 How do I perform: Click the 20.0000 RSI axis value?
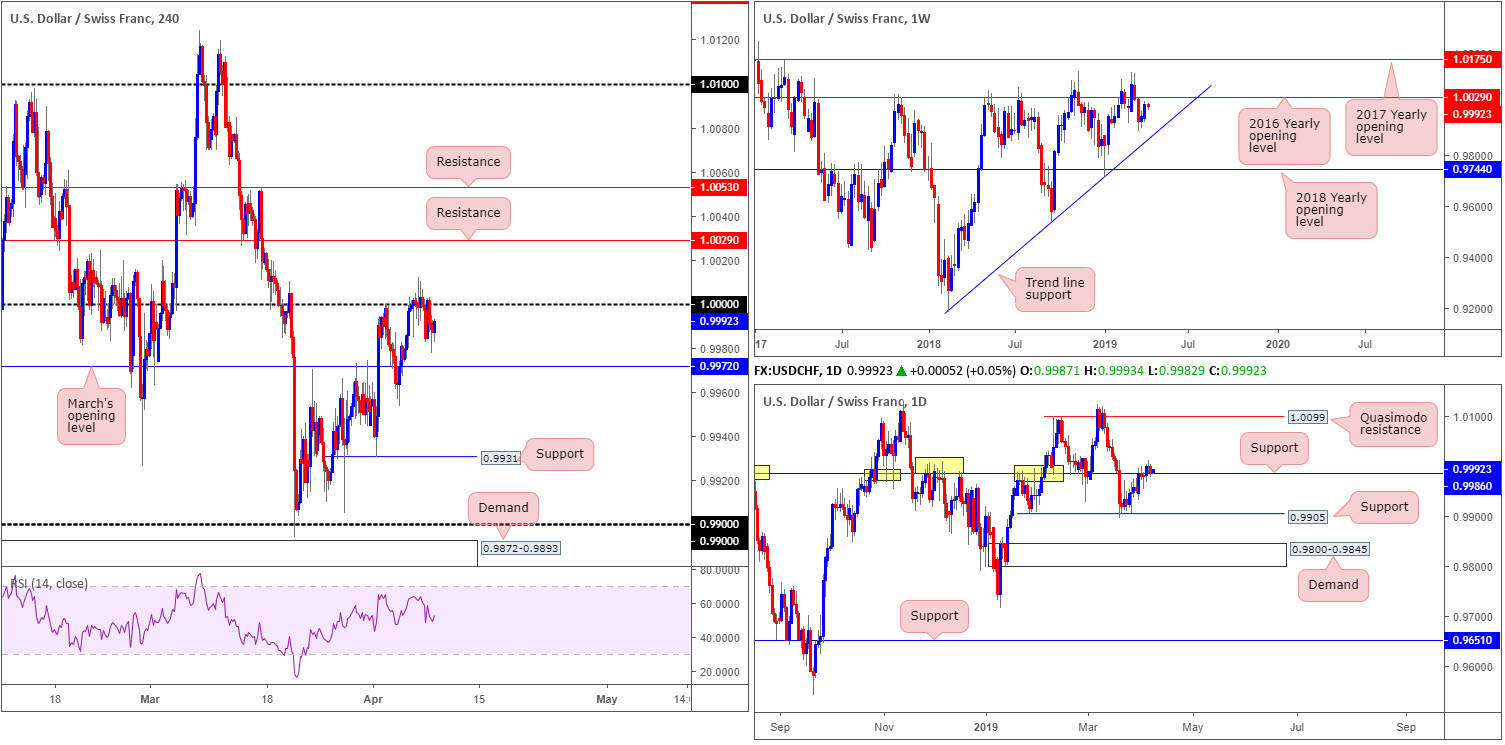[x=720, y=672]
